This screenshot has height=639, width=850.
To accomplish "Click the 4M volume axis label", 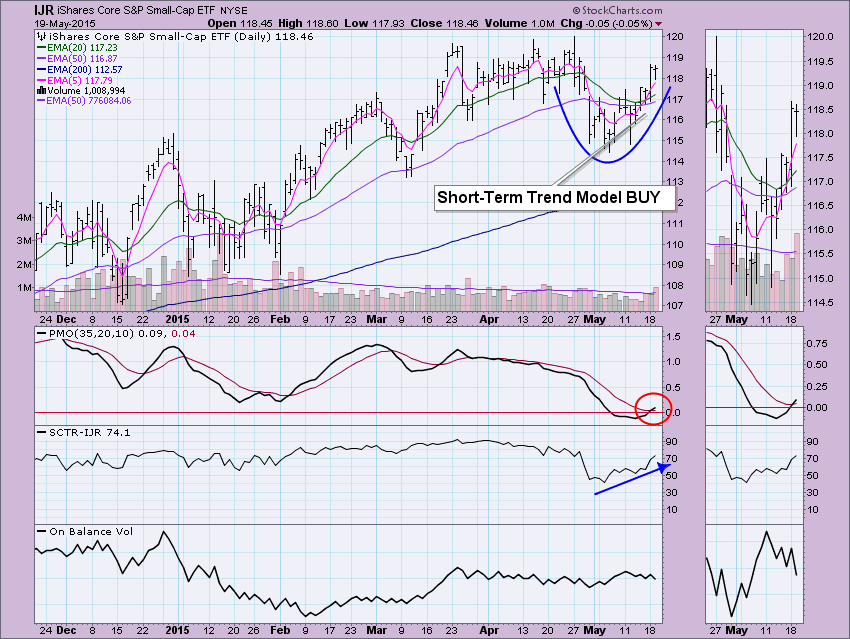I will tap(24, 217).
